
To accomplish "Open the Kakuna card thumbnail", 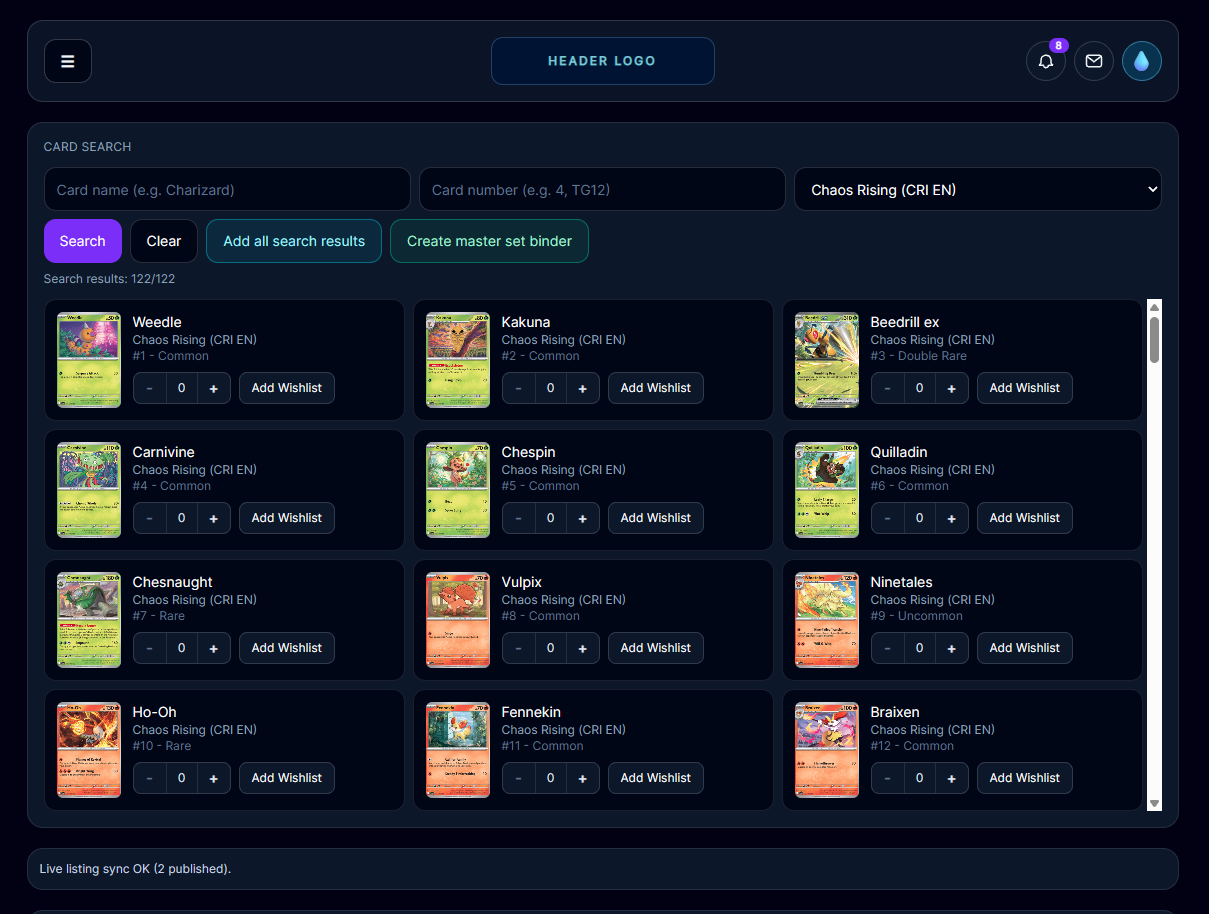I will point(458,360).
